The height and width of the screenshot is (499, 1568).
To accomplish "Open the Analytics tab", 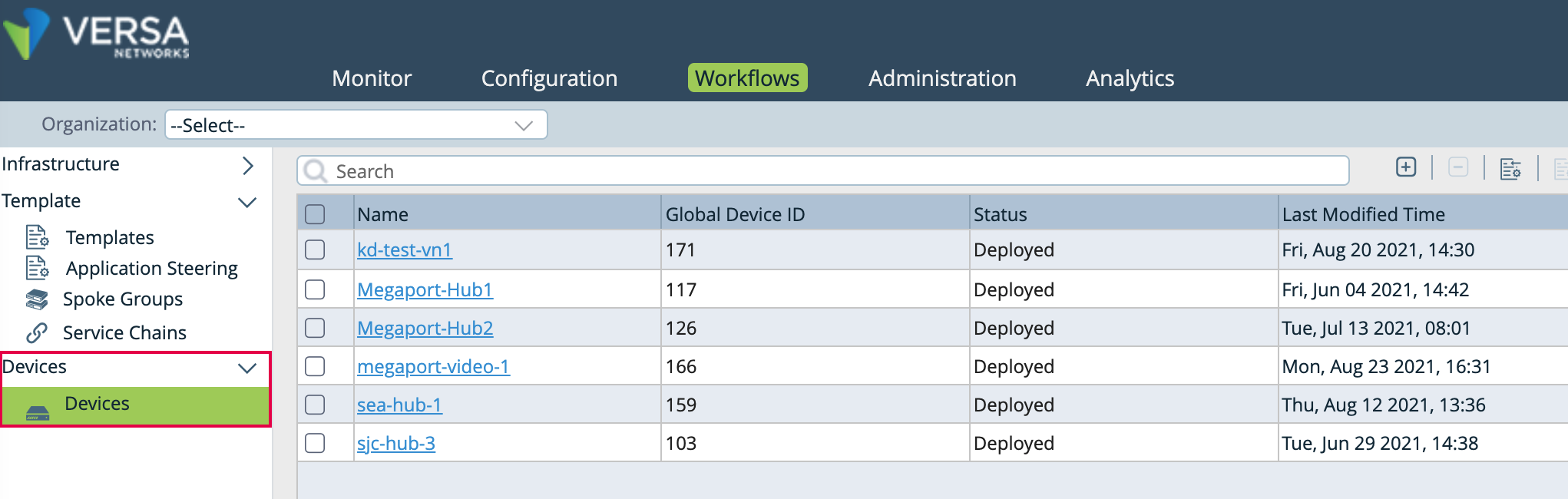I will (1130, 78).
